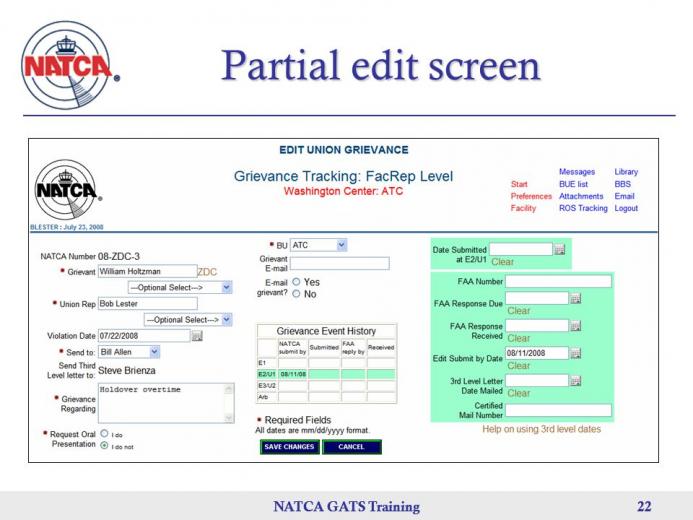This screenshot has width=693, height=520.
Task: Choose 'I do not' for Request Oral Presentation
Action: point(104,445)
